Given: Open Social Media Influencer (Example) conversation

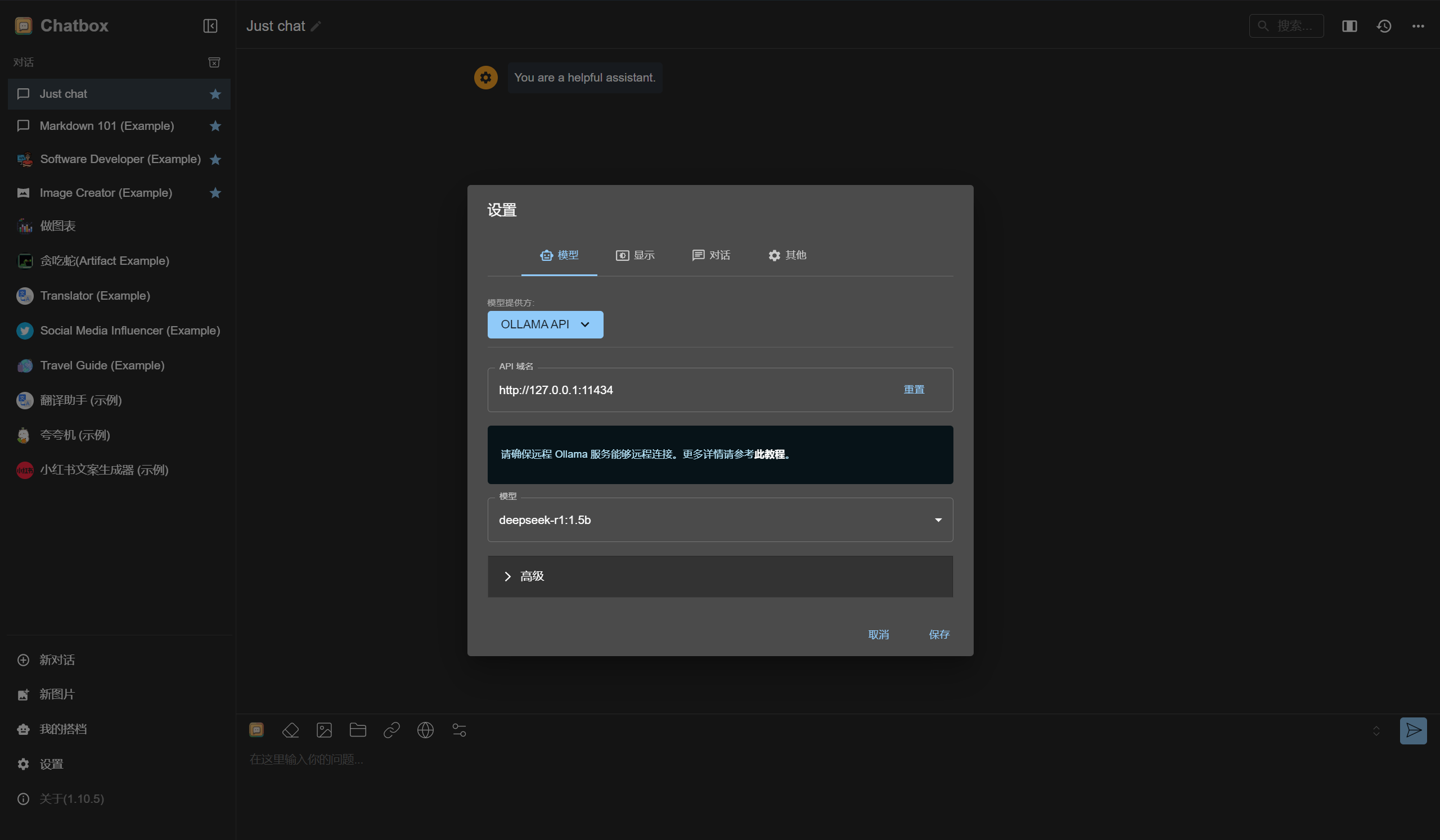Looking at the screenshot, I should click(119, 331).
